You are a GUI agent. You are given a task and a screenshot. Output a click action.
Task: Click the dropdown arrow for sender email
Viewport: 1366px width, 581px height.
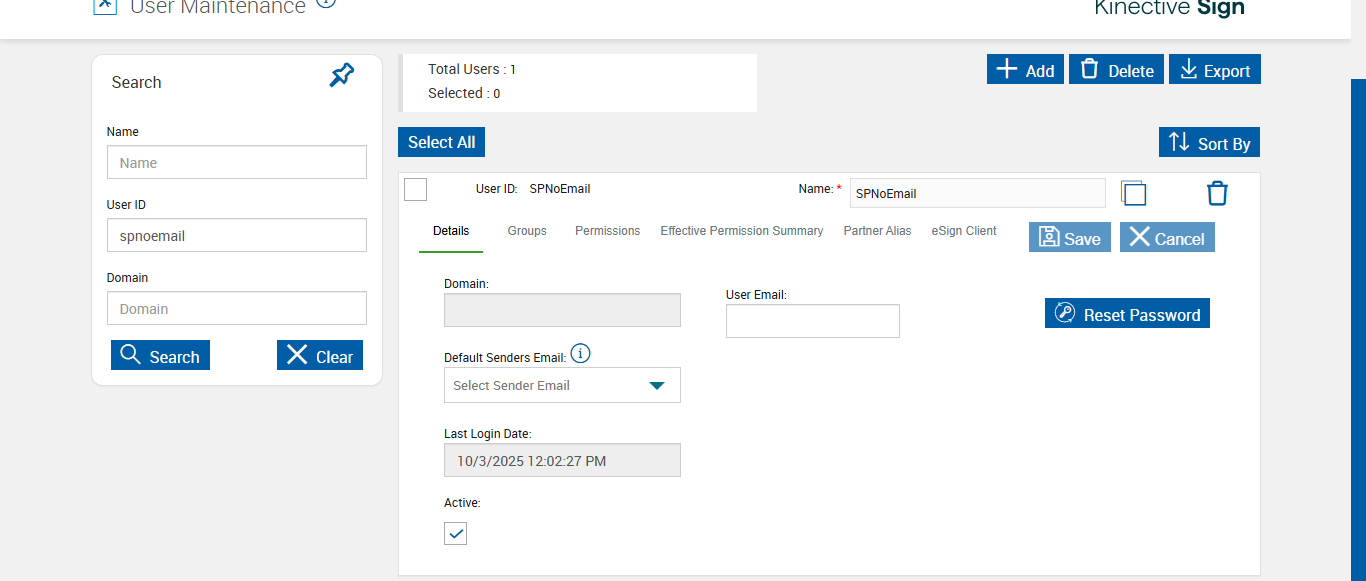point(657,385)
